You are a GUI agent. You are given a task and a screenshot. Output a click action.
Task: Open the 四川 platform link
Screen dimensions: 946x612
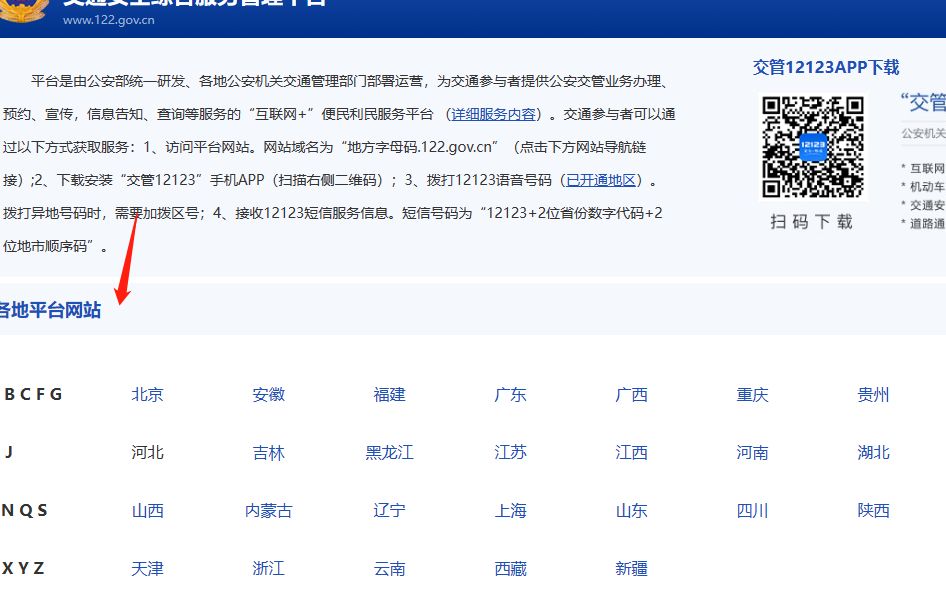(752, 511)
